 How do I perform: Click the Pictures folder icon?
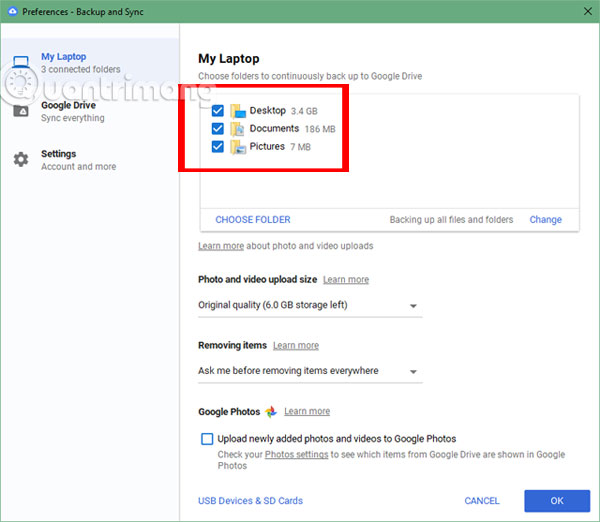[238, 147]
